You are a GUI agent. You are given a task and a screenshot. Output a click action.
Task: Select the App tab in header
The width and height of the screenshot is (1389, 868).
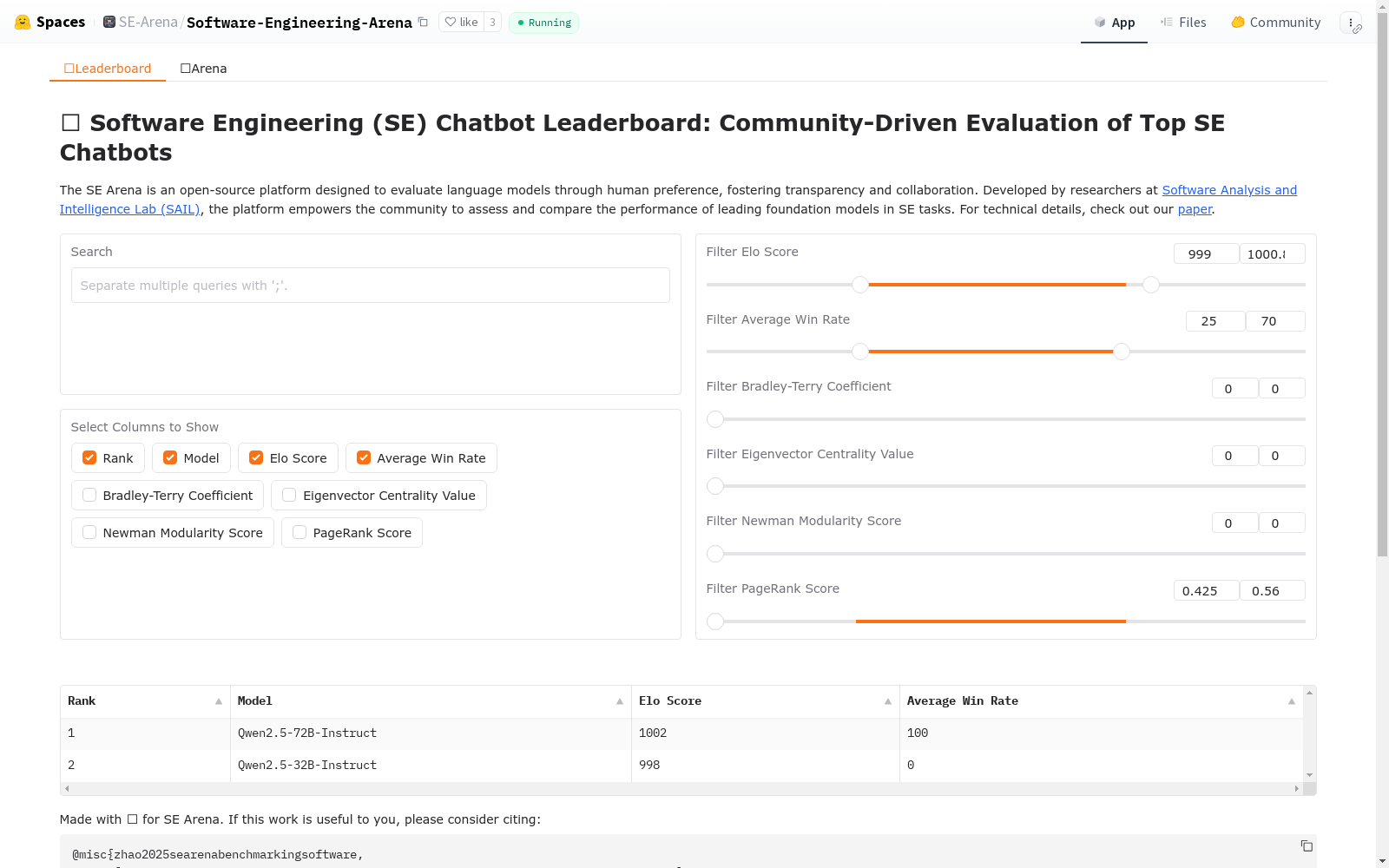[x=1114, y=23]
